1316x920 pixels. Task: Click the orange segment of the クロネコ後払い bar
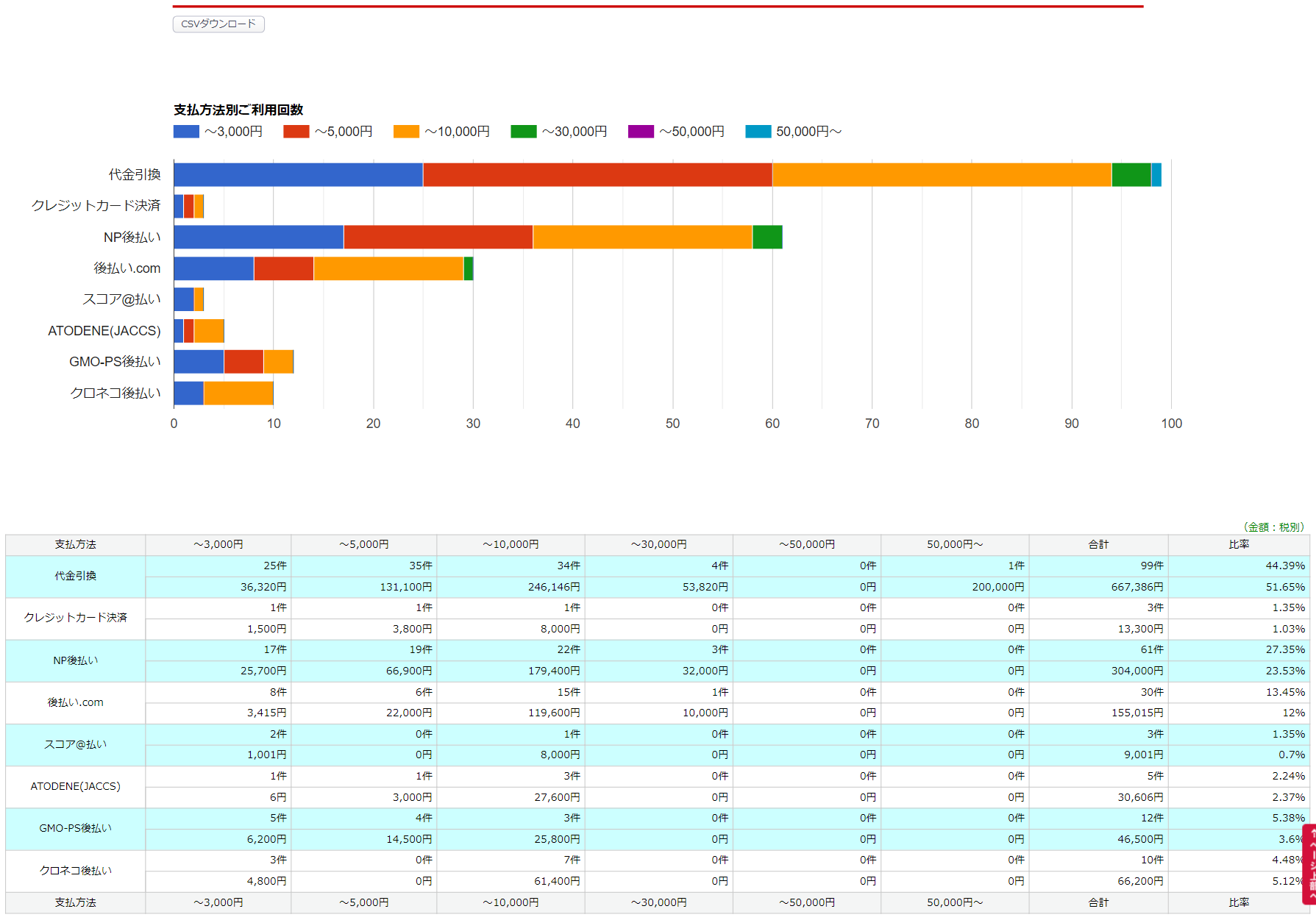pyautogui.click(x=238, y=393)
